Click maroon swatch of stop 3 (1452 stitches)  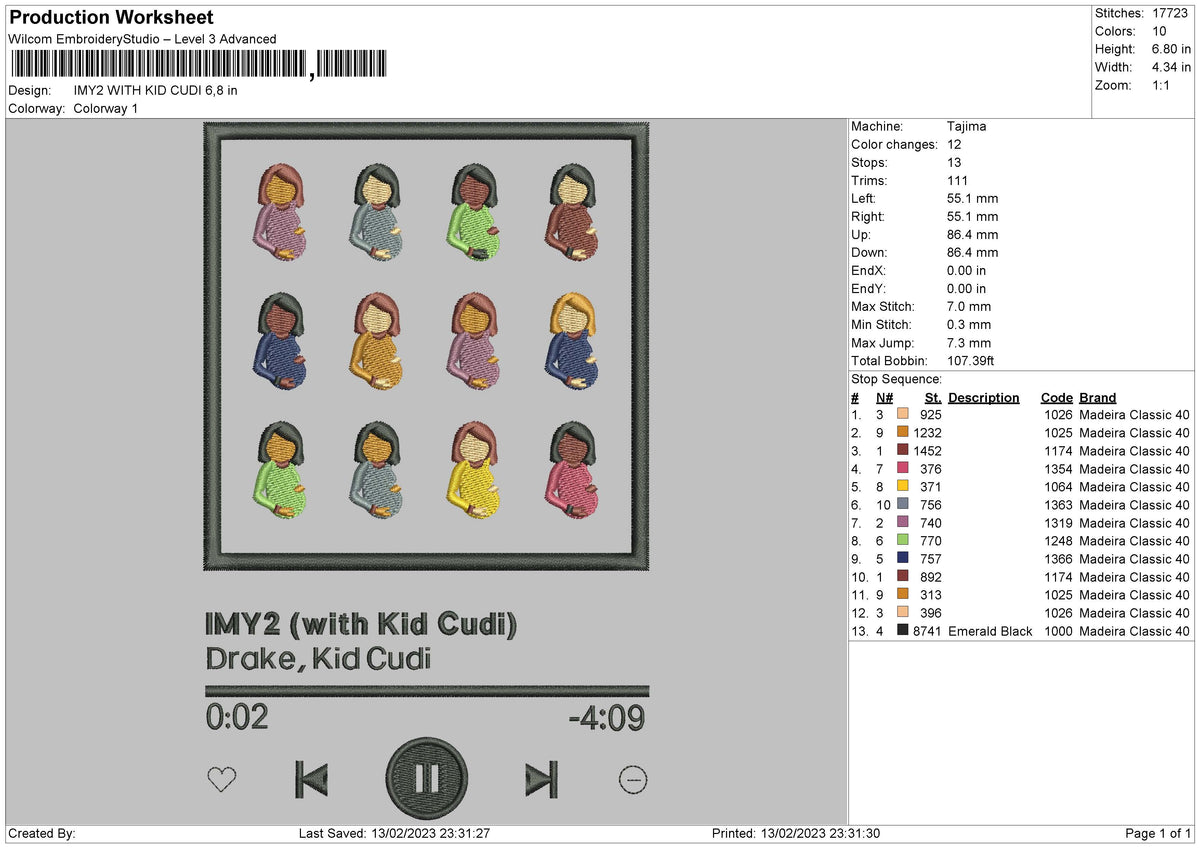tap(903, 449)
